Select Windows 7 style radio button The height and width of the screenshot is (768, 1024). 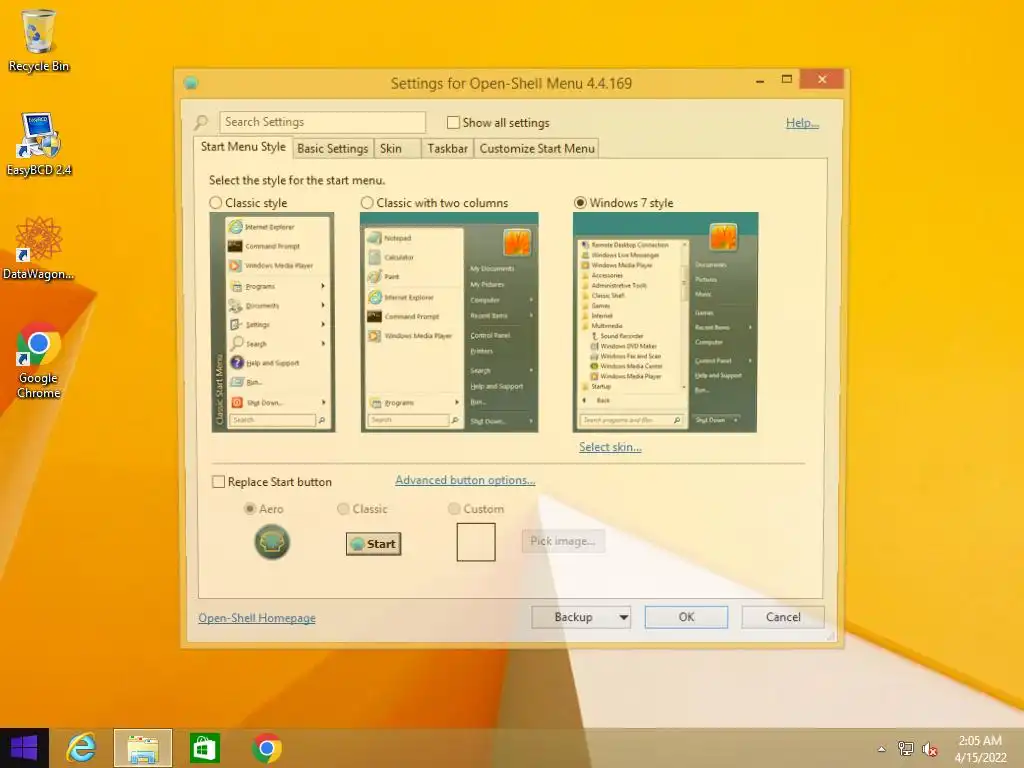[x=580, y=203]
